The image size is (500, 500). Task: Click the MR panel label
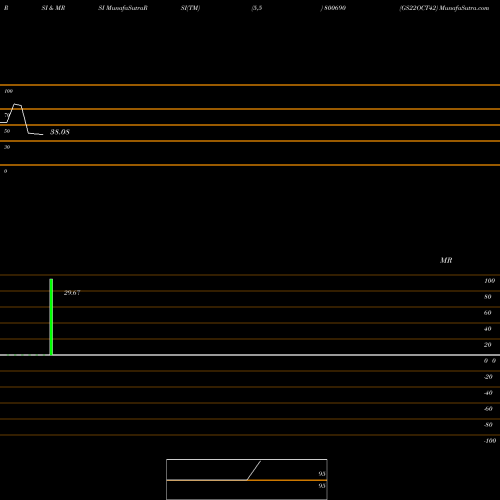click(446, 260)
